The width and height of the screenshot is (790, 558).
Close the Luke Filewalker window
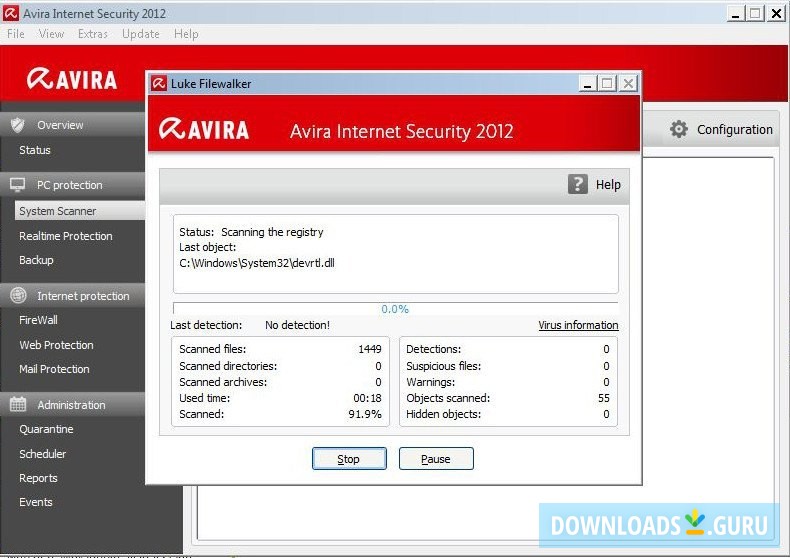pos(628,83)
